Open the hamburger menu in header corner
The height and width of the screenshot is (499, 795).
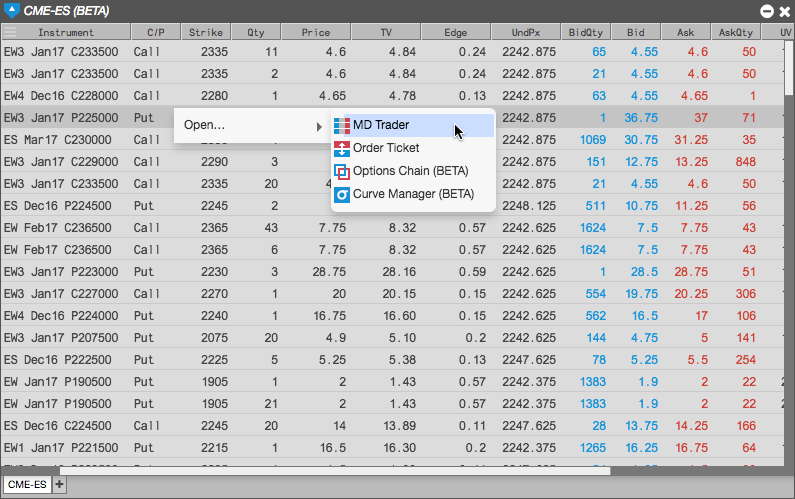(x=10, y=32)
